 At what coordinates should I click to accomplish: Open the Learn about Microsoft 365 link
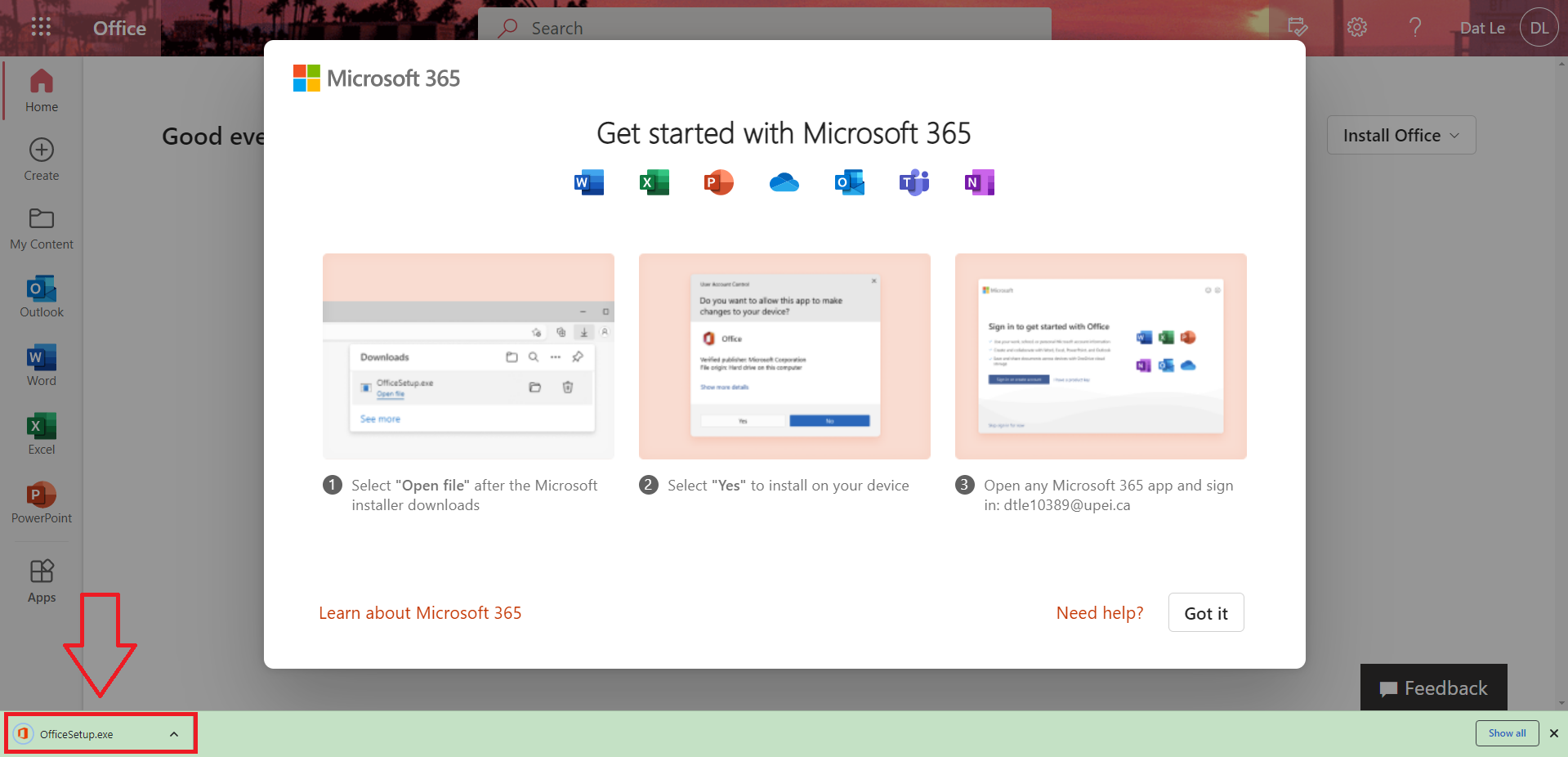coord(419,612)
